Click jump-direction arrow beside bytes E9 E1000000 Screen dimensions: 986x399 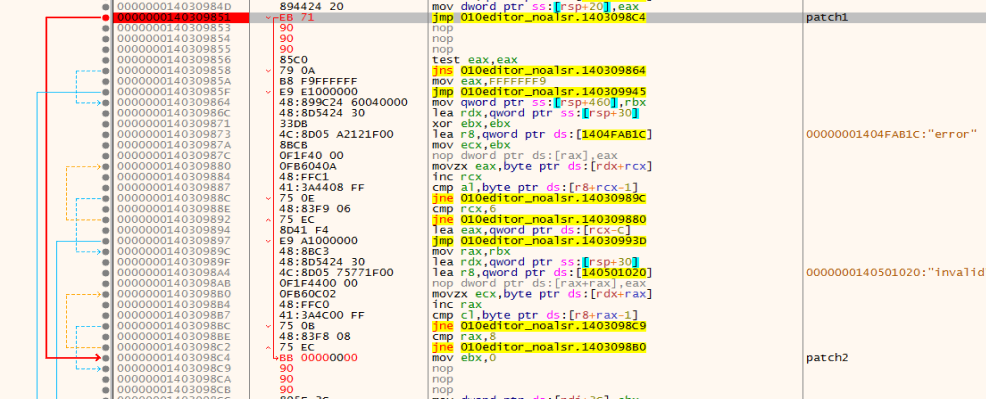pos(270,92)
